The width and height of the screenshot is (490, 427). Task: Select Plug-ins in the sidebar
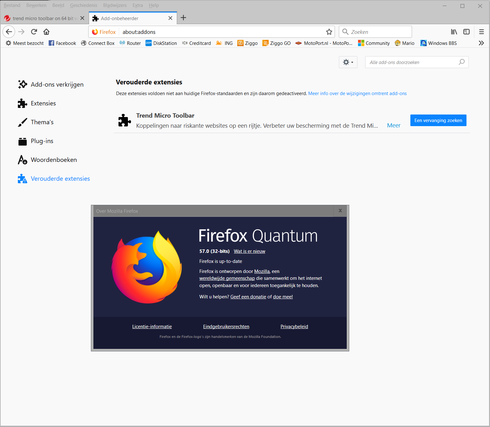point(36,141)
